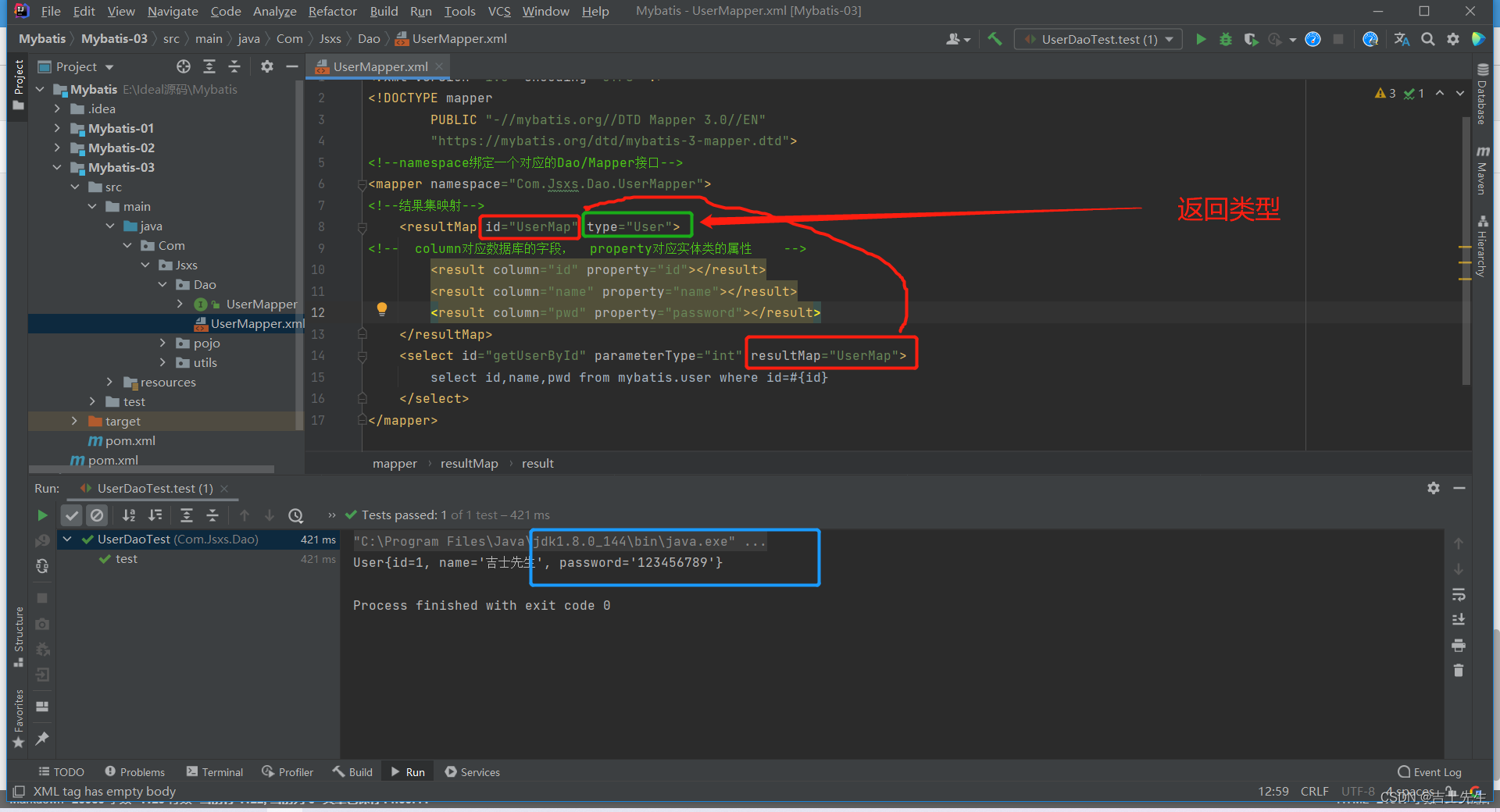Click the Build project hammer icon
This screenshot has width=1500, height=812.
(x=995, y=39)
